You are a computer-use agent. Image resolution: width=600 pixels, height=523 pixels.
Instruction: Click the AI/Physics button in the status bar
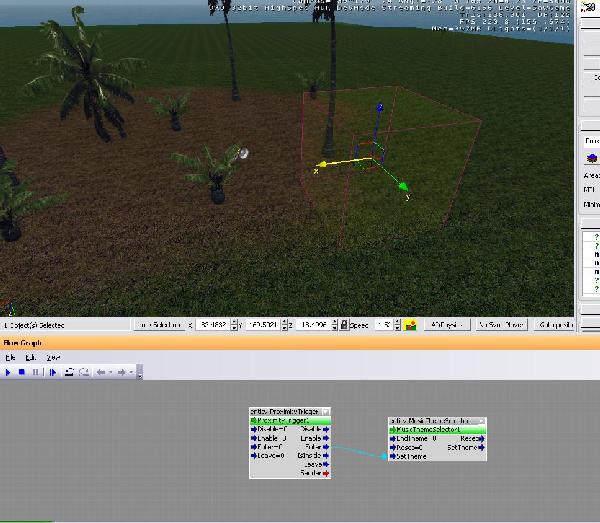[x=447, y=325]
